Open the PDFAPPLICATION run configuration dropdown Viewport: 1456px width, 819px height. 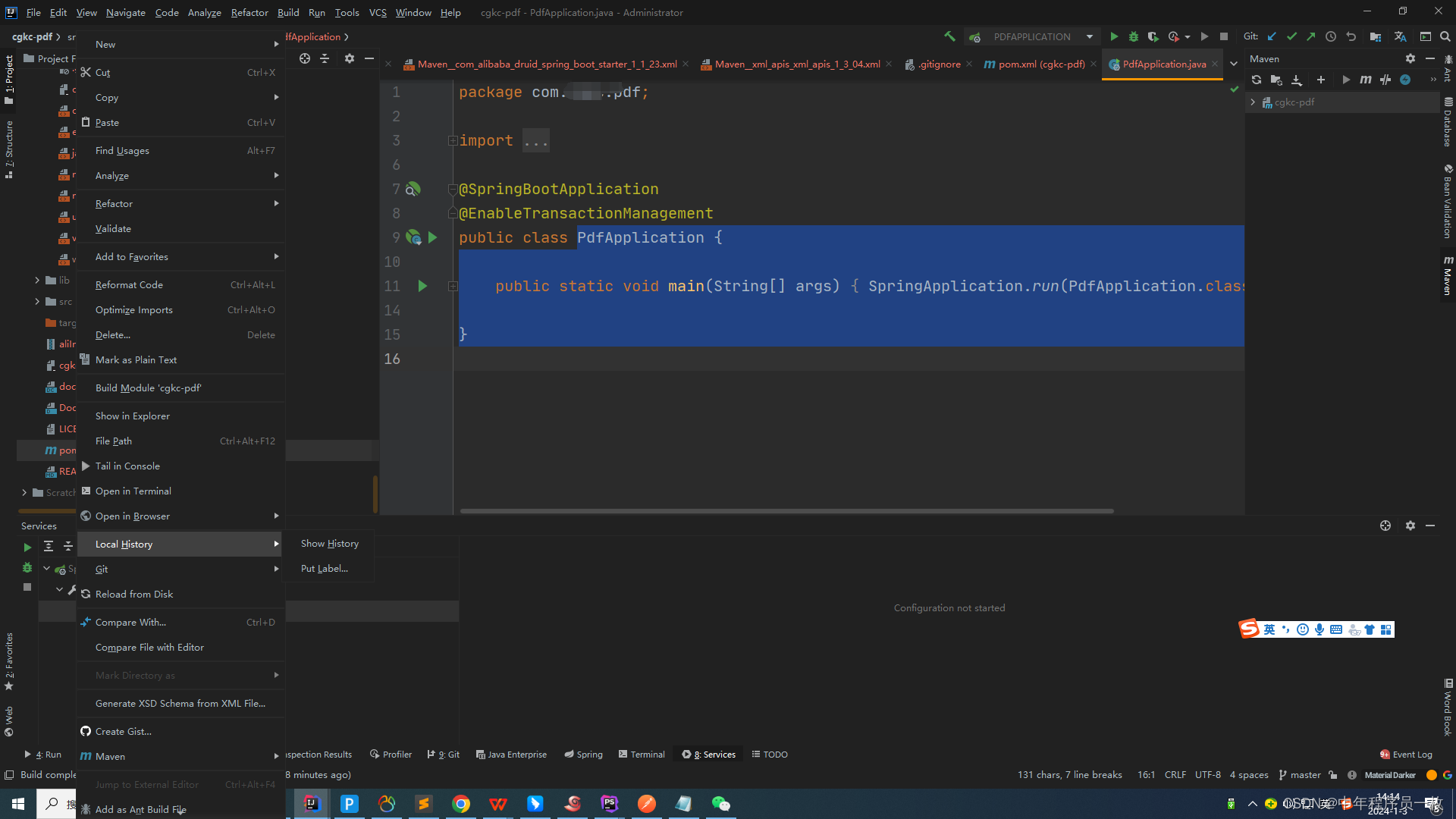1089,36
